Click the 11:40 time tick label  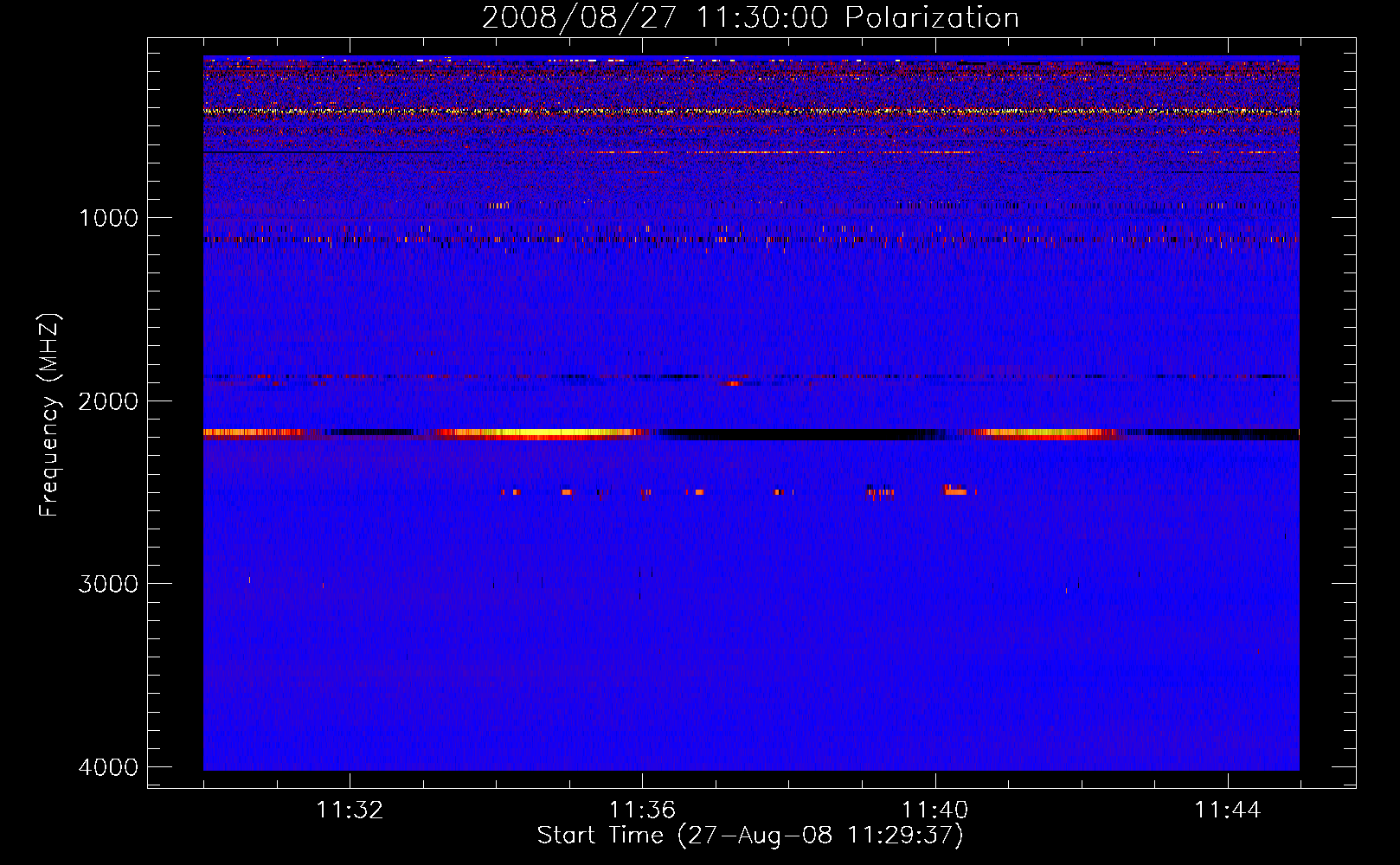[x=934, y=811]
